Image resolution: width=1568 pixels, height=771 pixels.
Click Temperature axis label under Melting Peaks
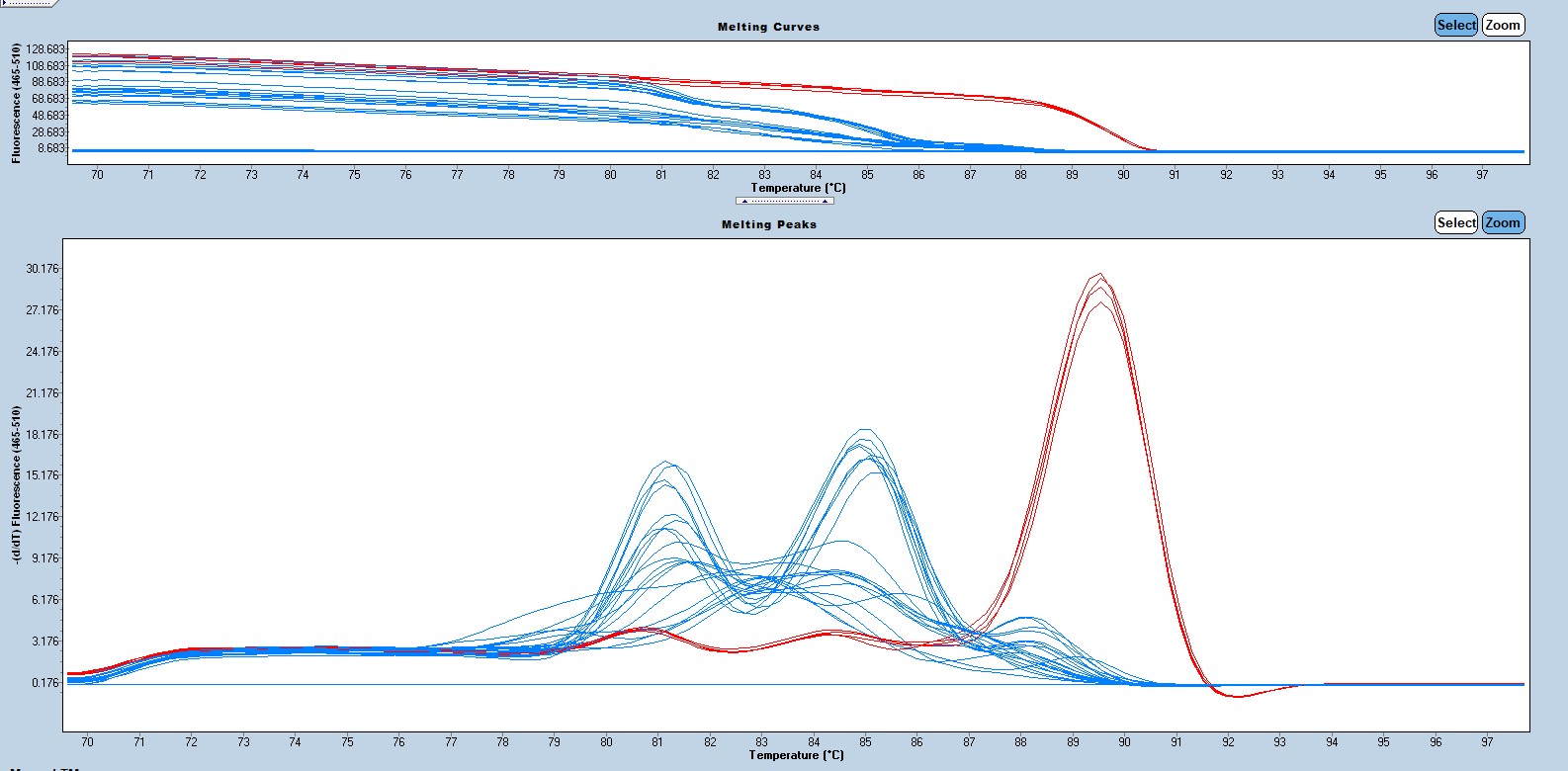pyautogui.click(x=796, y=755)
